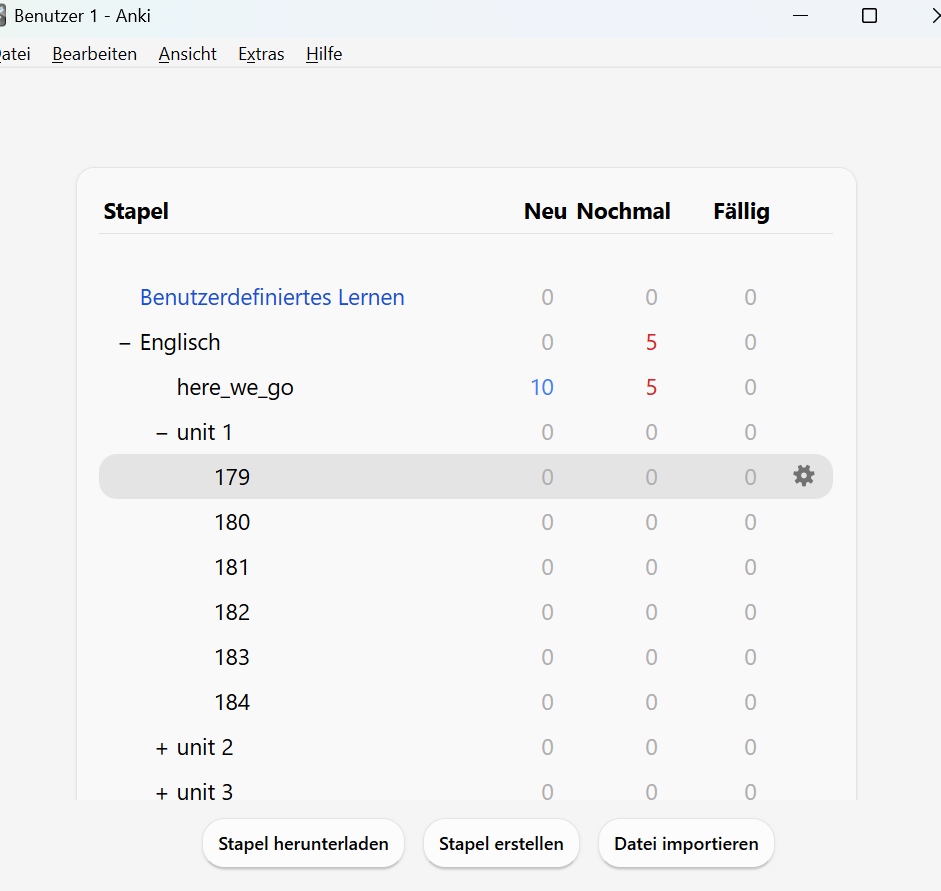Click the Stapel column header

[x=136, y=211]
